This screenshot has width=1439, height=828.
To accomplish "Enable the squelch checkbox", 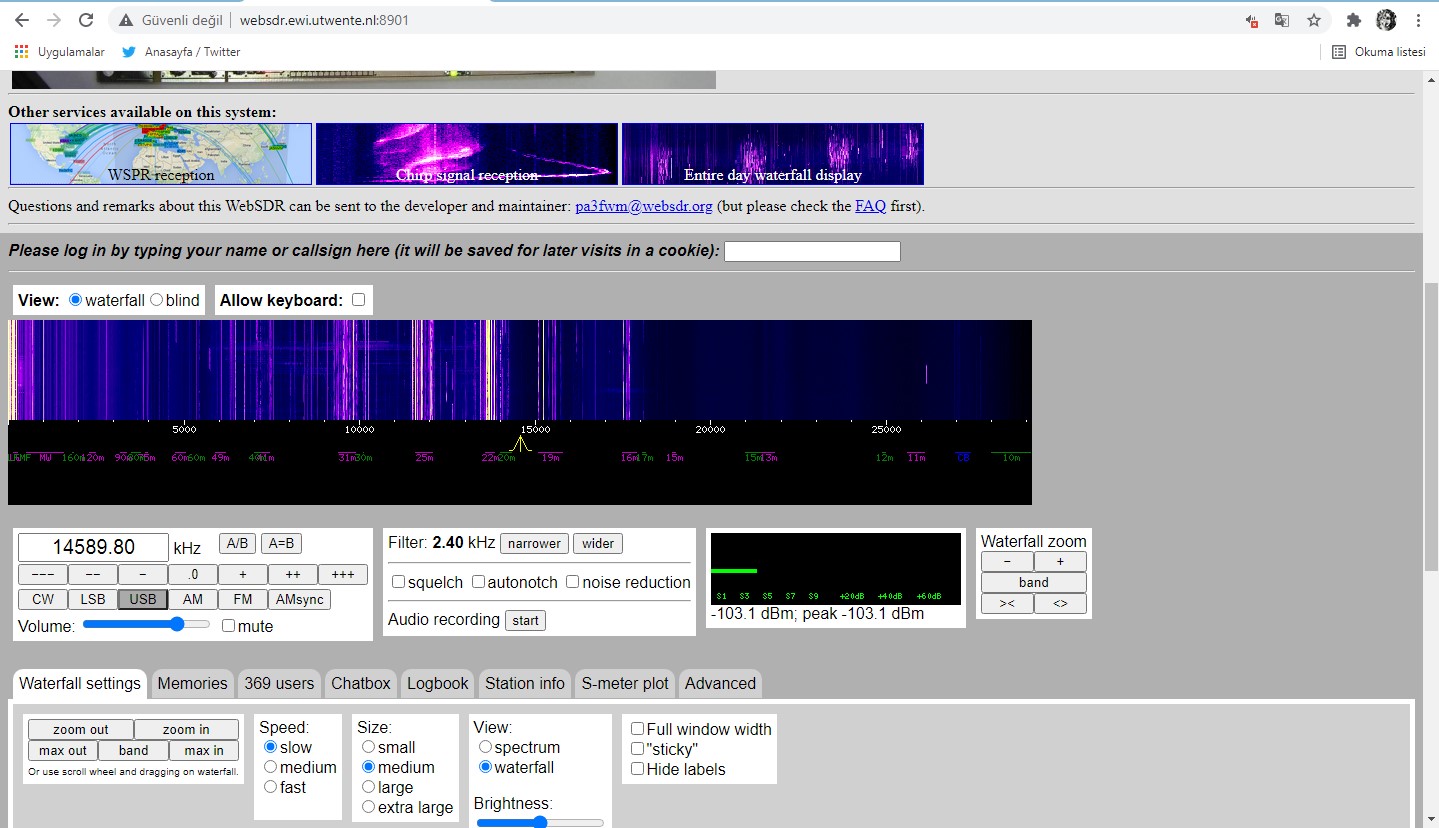I will (398, 582).
